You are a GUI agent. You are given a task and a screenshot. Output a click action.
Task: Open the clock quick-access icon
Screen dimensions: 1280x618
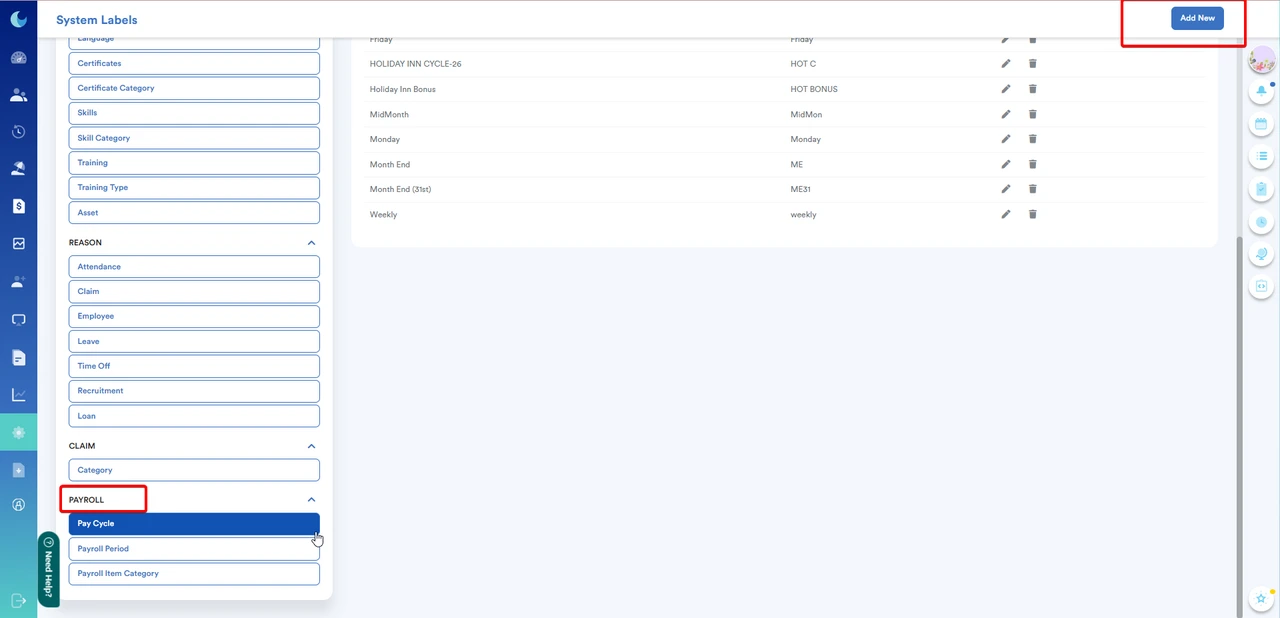1261,221
